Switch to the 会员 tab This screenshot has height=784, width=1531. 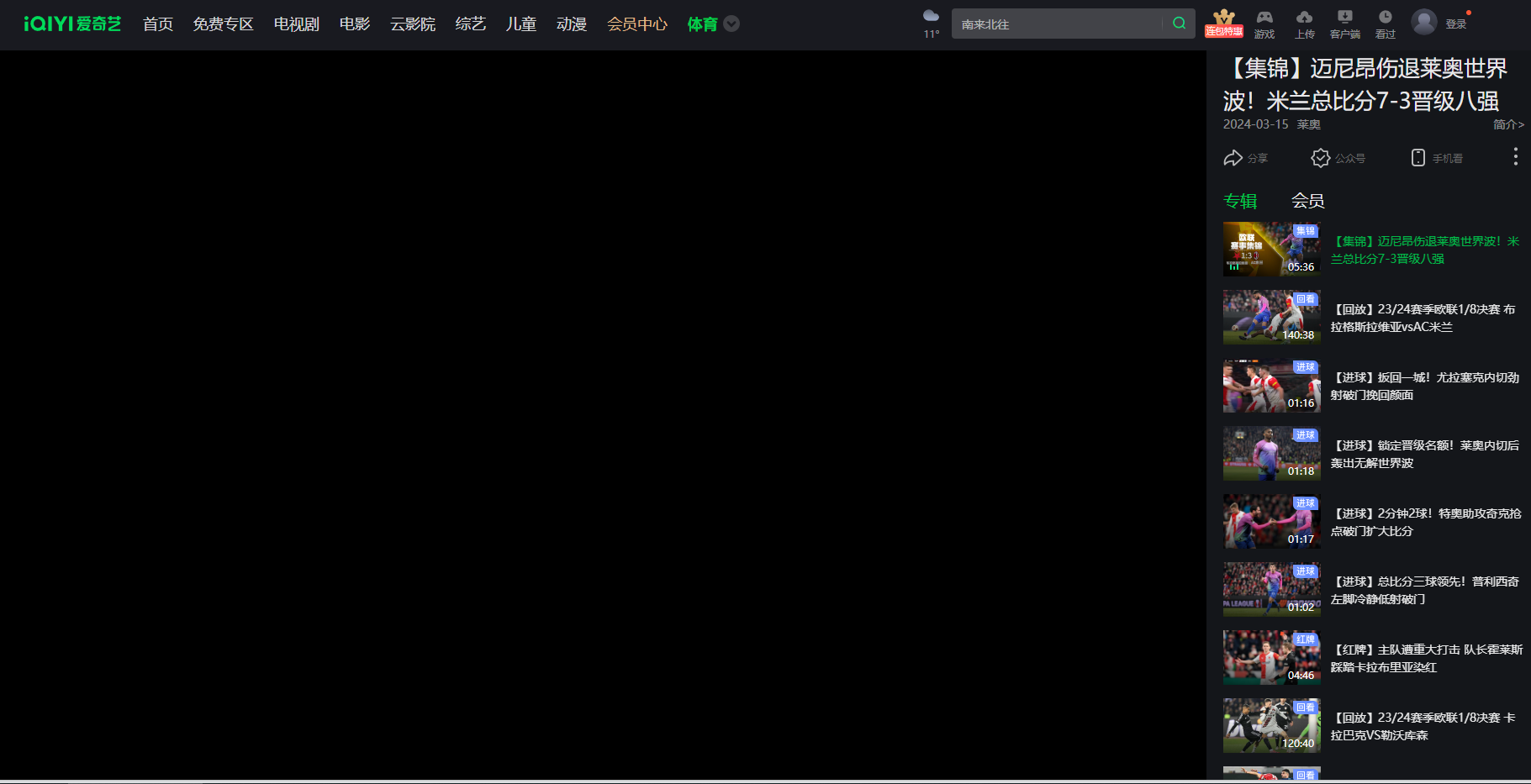pos(1308,200)
